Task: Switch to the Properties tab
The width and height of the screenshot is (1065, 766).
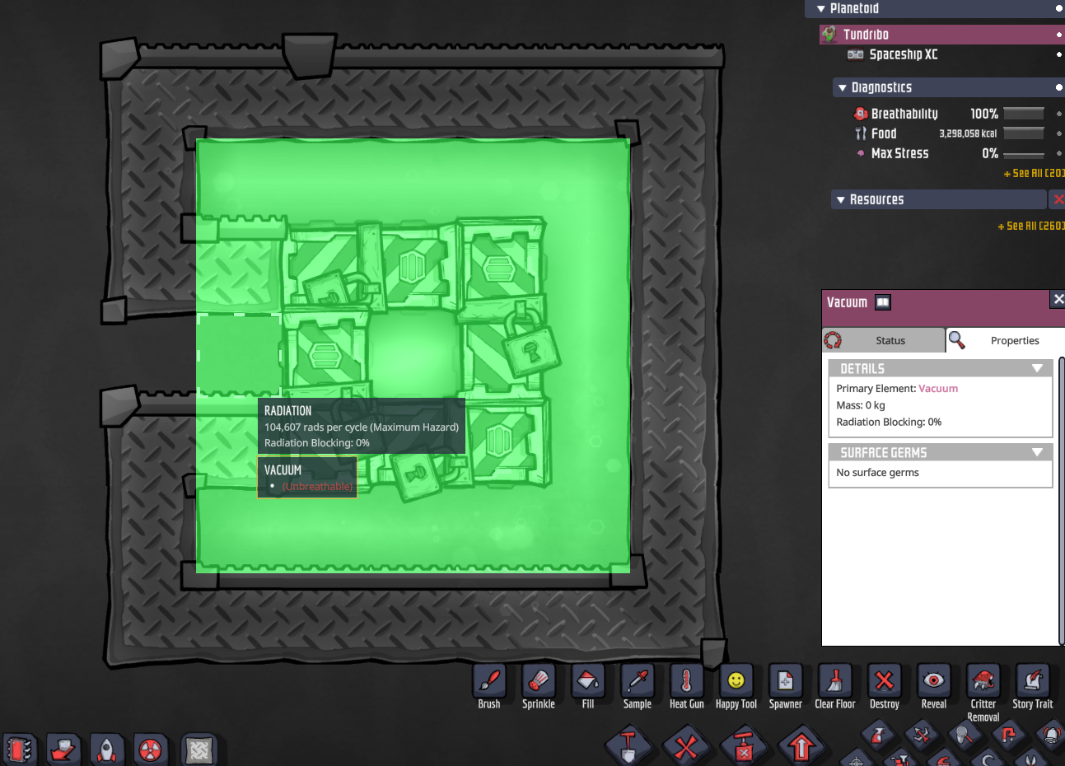Action: click(x=1005, y=340)
